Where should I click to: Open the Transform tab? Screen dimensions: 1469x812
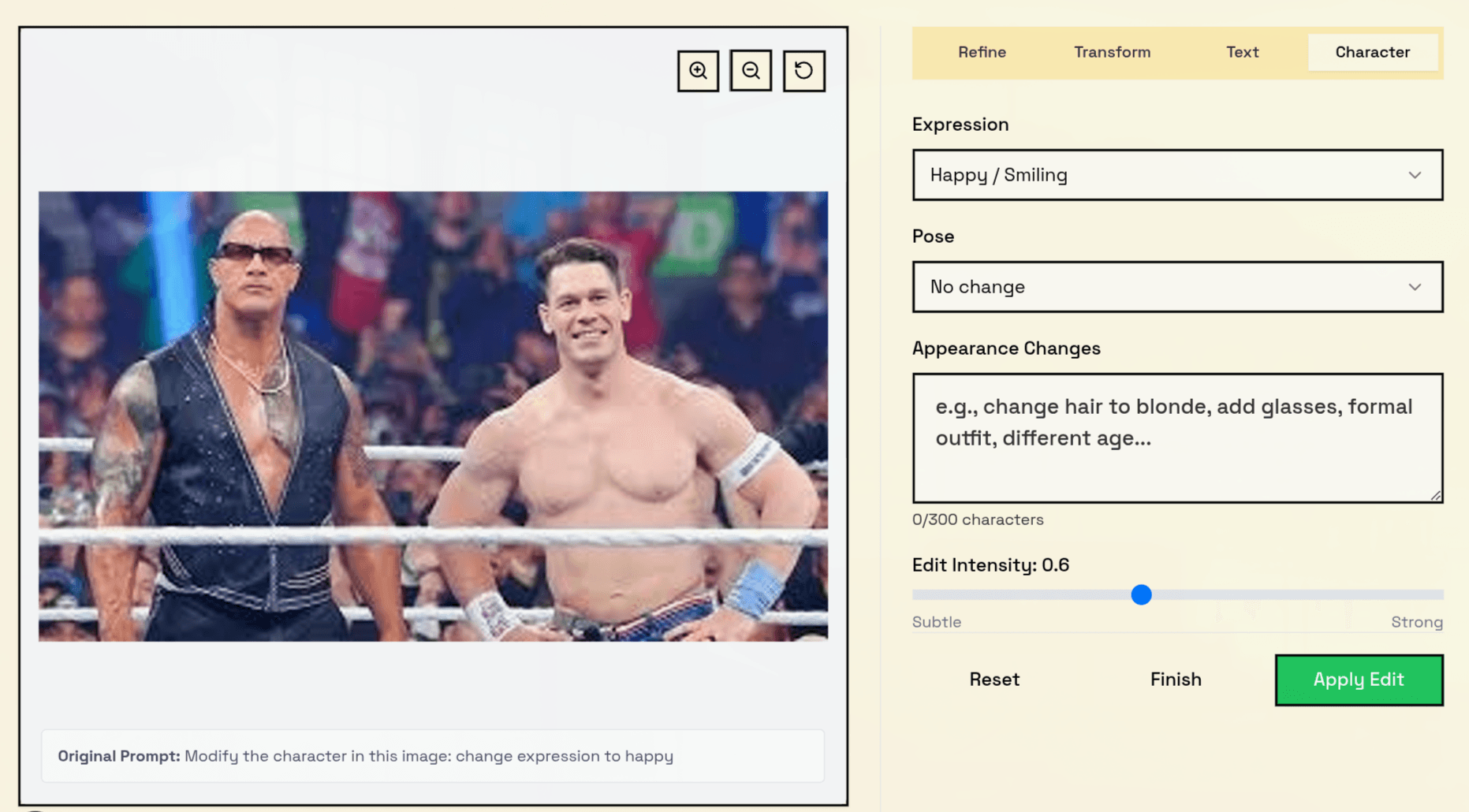click(1112, 52)
